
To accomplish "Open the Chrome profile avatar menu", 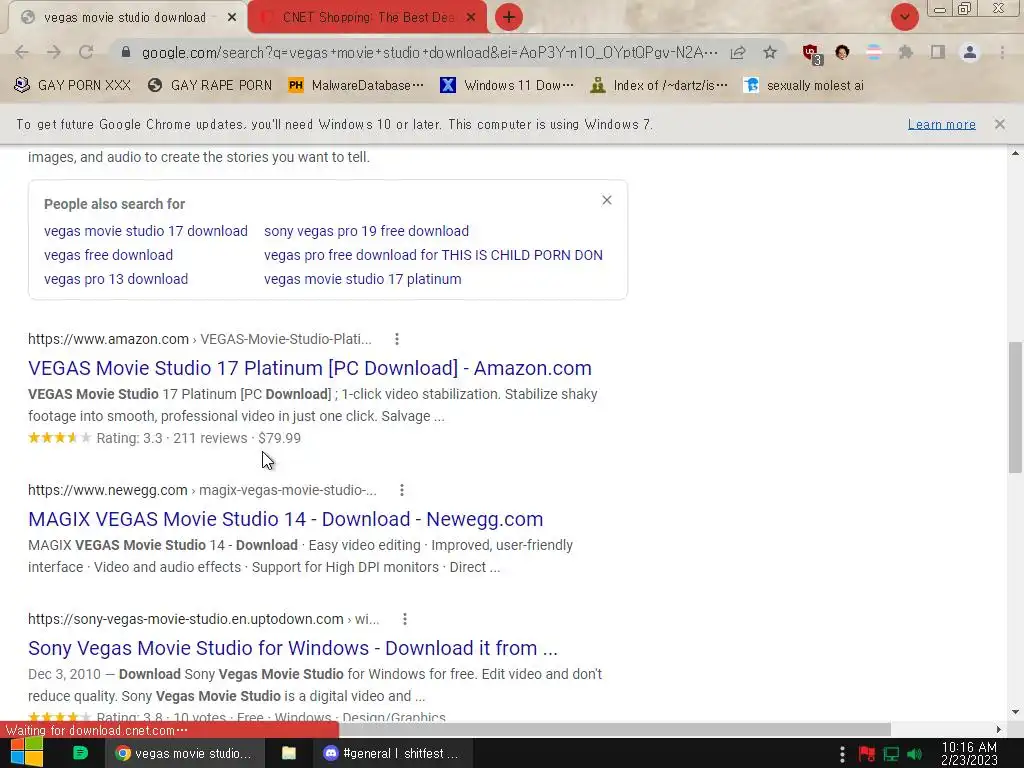I will [970, 52].
